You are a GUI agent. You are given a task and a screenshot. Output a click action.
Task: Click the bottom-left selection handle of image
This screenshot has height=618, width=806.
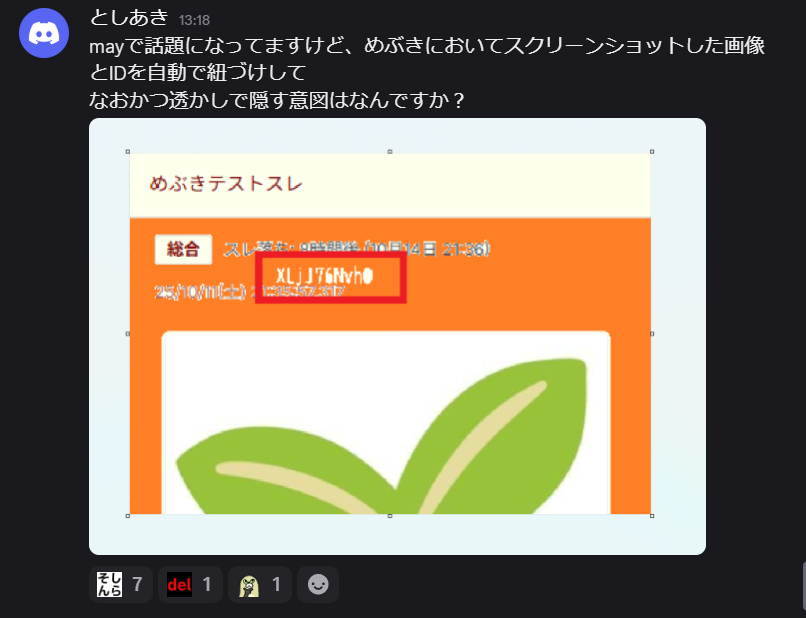[128, 516]
